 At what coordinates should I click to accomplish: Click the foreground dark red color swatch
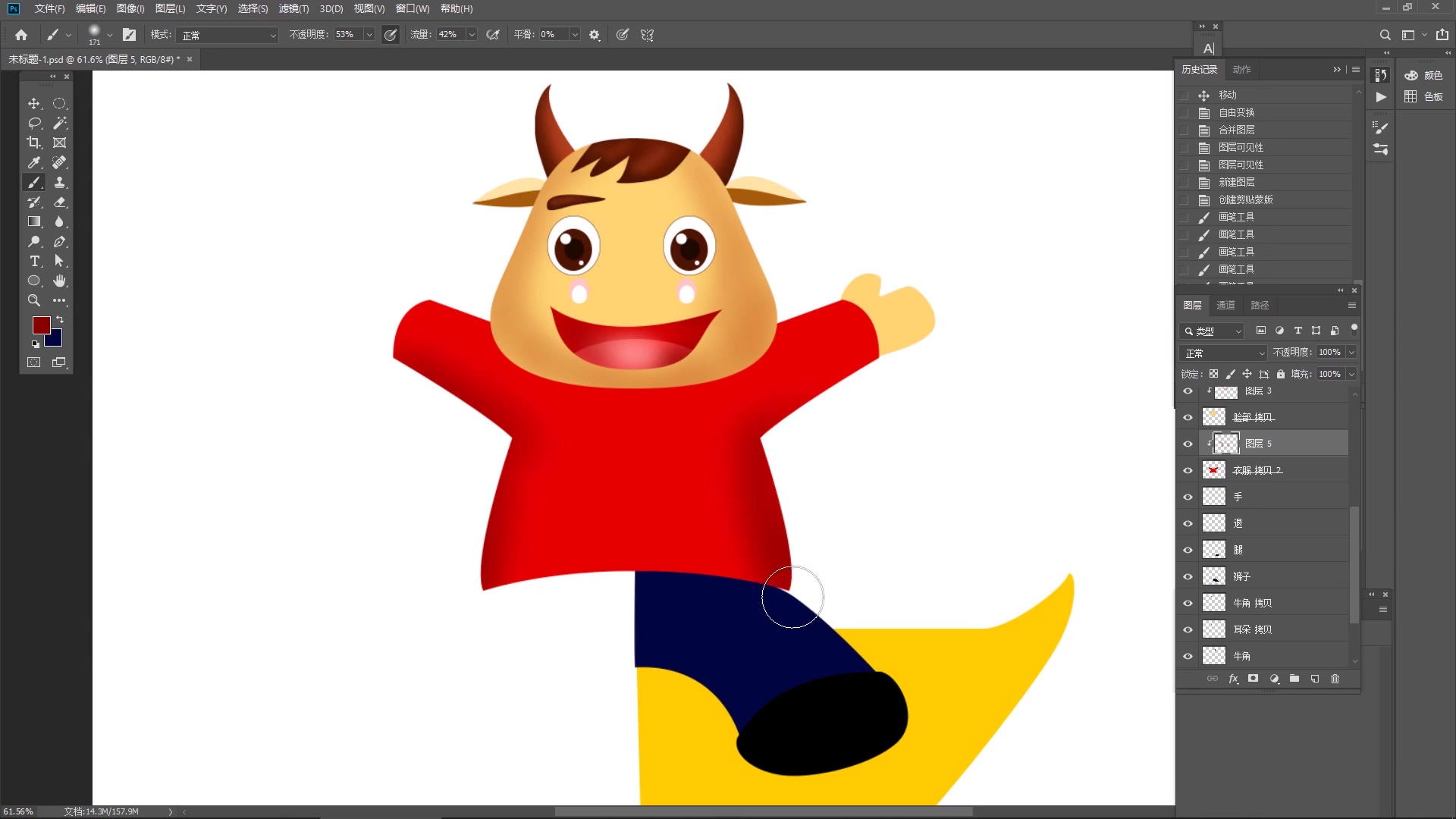coord(40,325)
